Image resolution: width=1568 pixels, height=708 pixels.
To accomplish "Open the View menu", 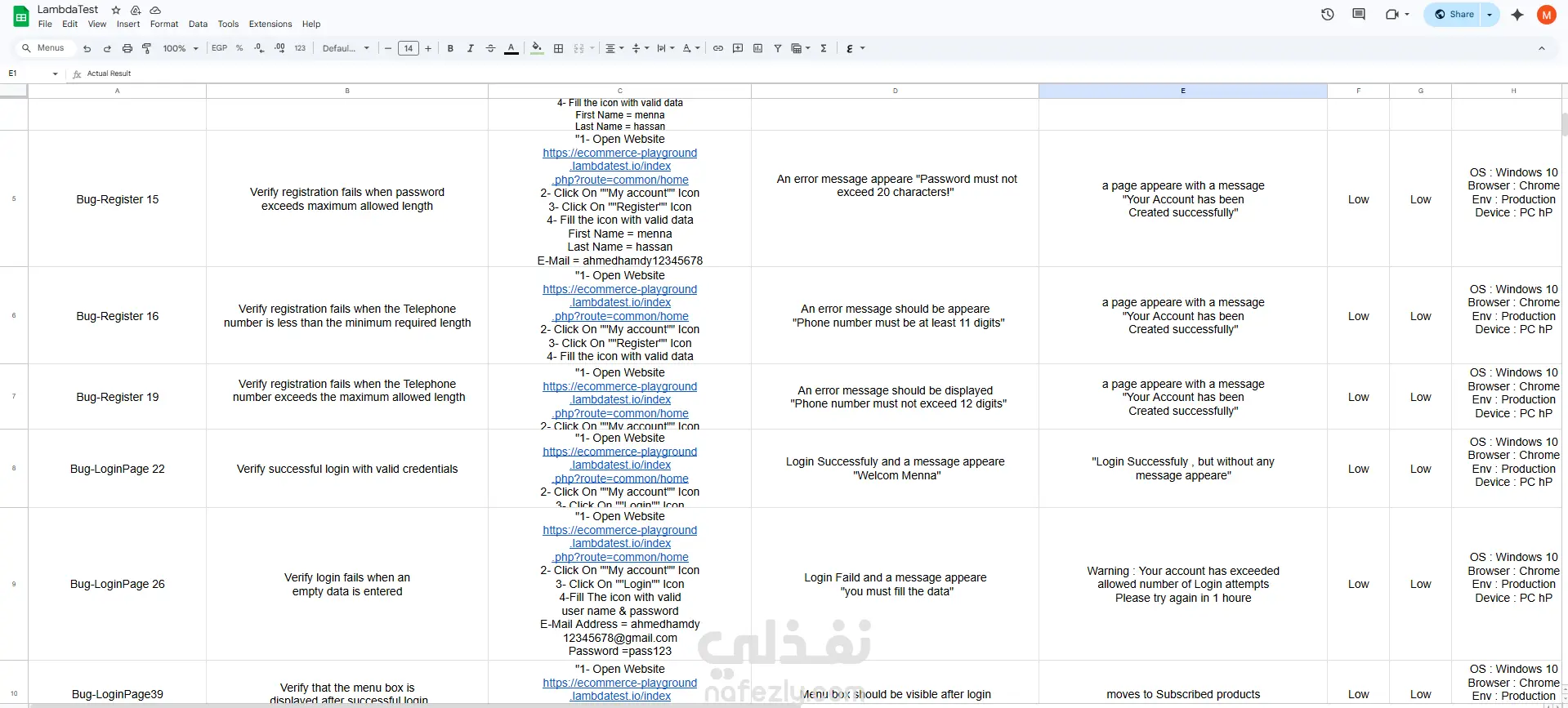I will click(x=97, y=24).
